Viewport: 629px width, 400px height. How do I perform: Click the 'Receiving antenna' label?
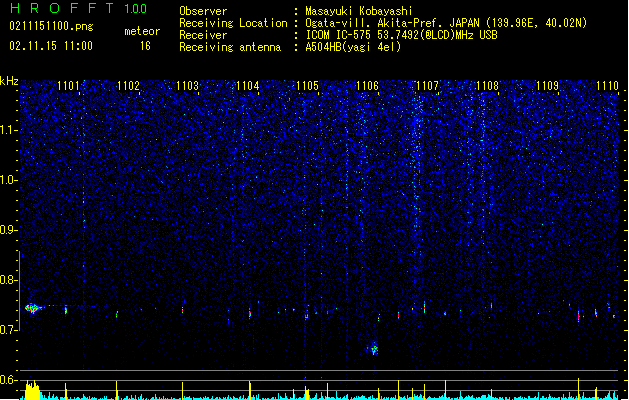pos(230,47)
